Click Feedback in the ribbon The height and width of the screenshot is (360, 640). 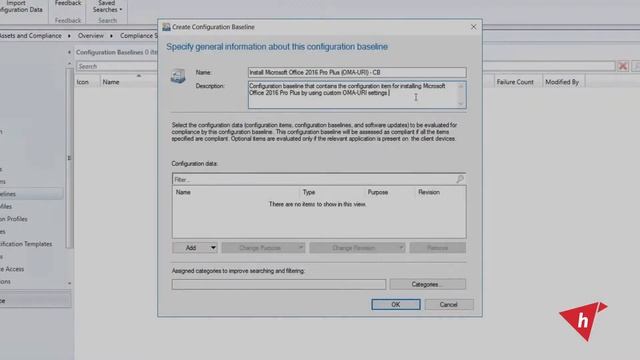[68, 3]
